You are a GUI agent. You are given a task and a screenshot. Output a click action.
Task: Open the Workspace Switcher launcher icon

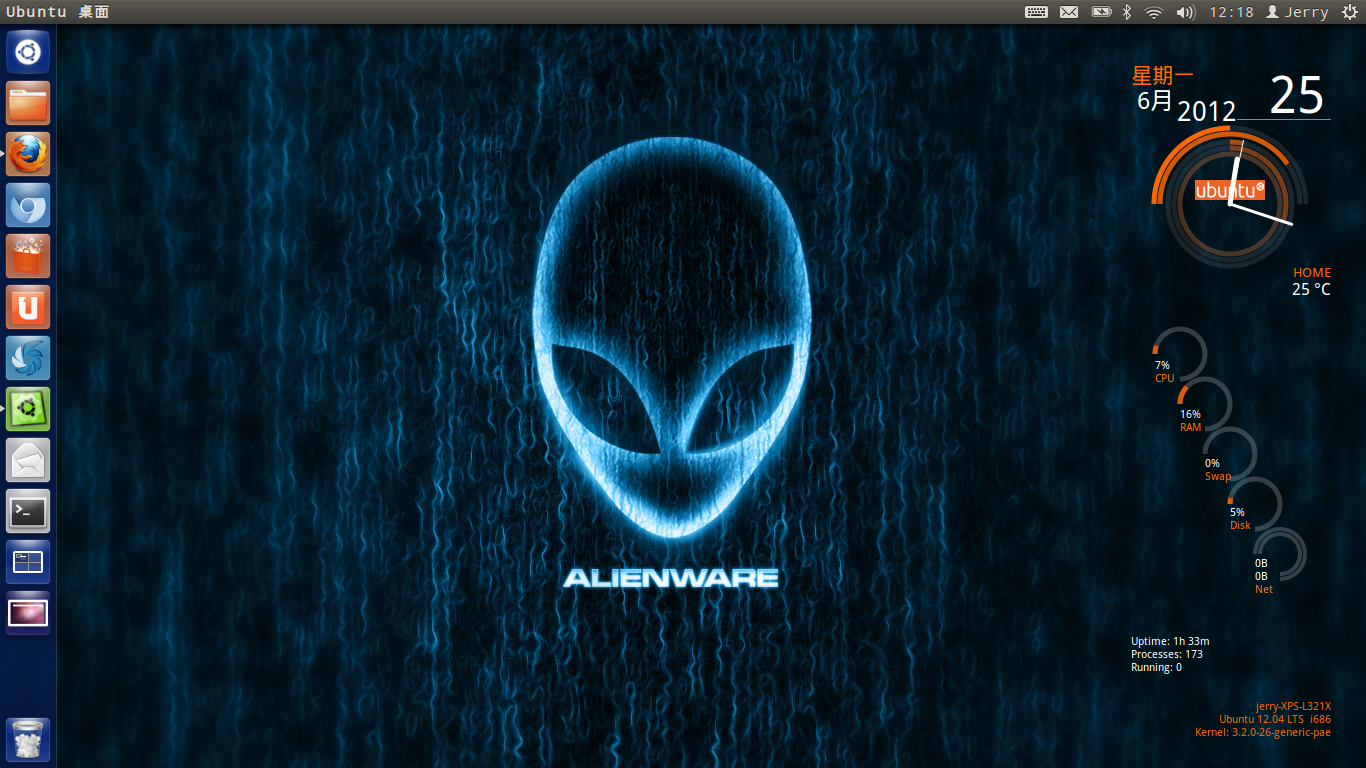[28, 562]
